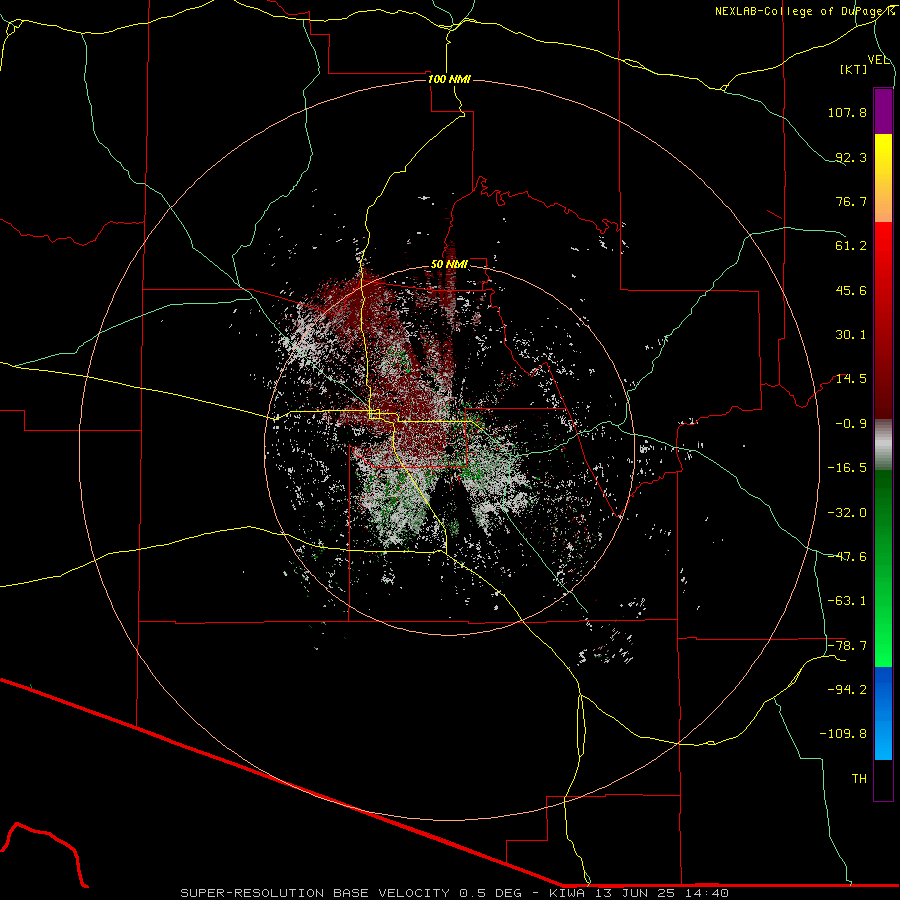Select the -63.1 velocity scale value
Viewport: 900px width, 900px height.
[x=847, y=601]
